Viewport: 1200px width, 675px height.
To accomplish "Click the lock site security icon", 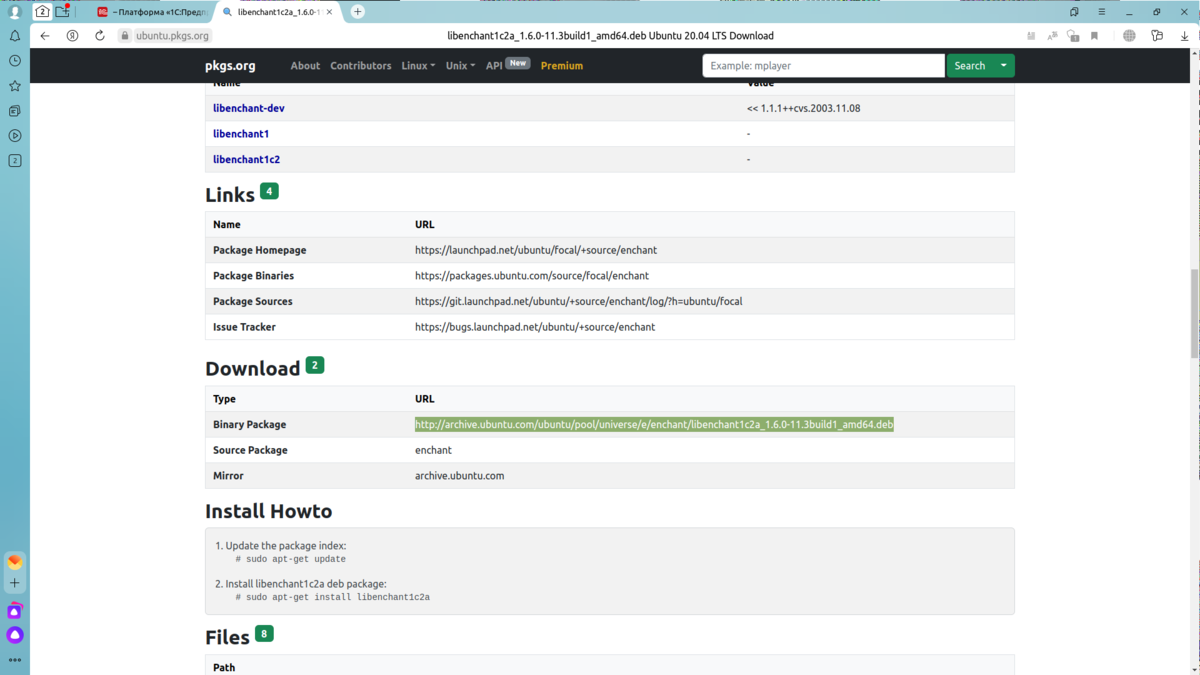I will (125, 36).
